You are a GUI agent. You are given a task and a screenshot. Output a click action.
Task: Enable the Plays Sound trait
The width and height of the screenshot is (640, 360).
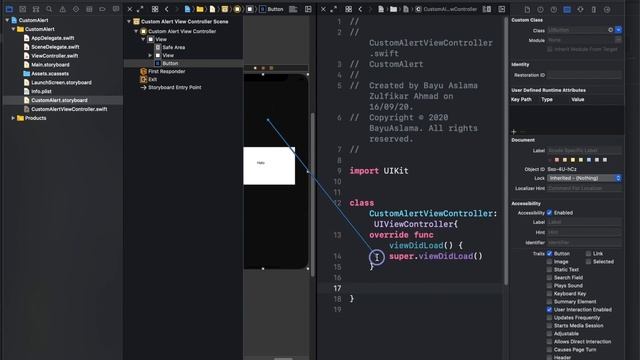pyautogui.click(x=549, y=286)
